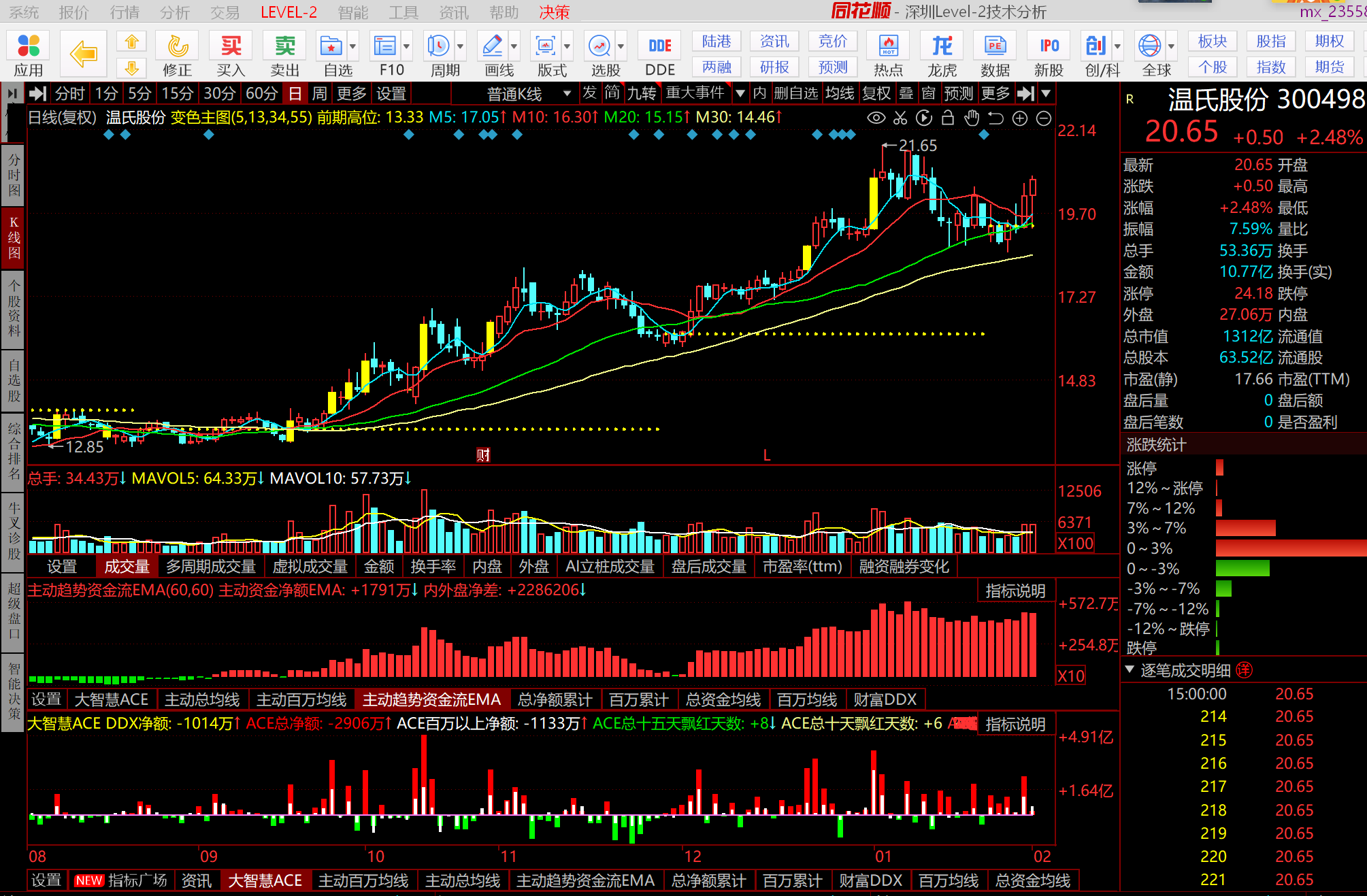
Task: Select the 日 daily period toggle
Action: 295,93
